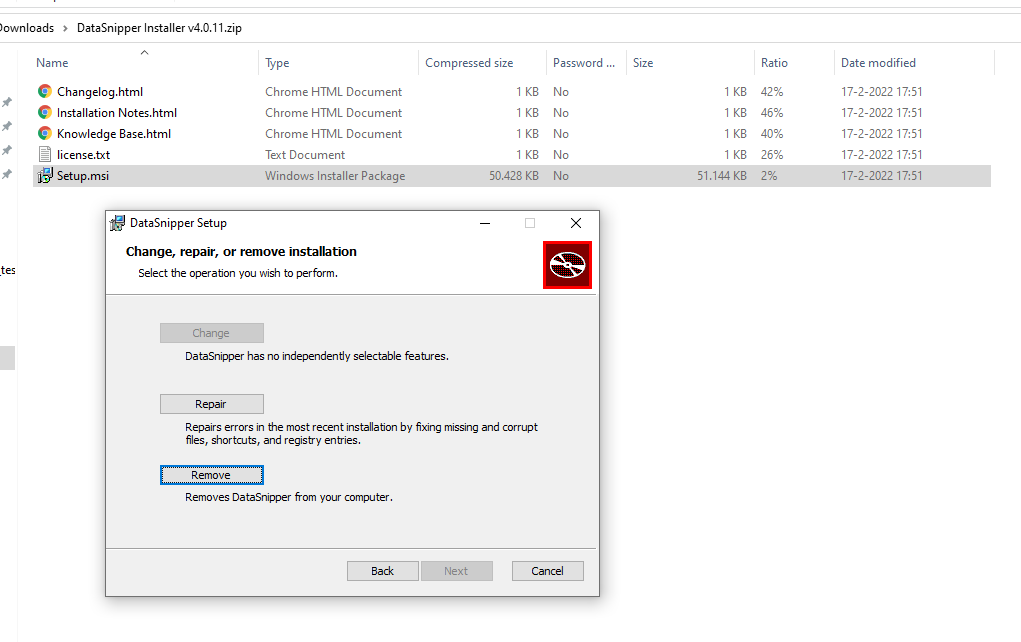This screenshot has height=642, width=1021.
Task: Click the date modified cell of Changelog.html
Action: (882, 92)
